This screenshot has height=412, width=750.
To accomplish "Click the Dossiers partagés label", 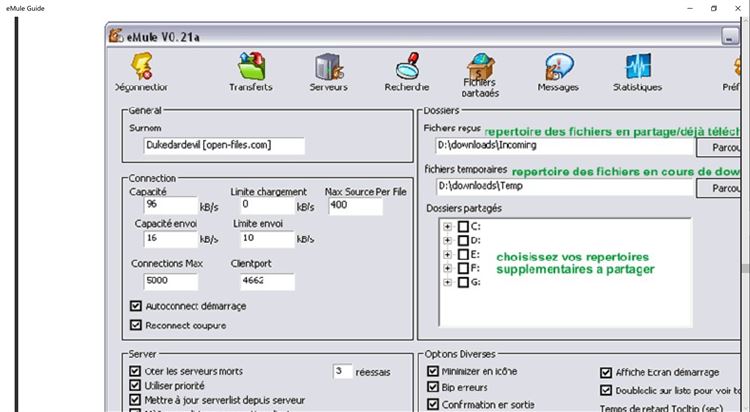I will [464, 208].
